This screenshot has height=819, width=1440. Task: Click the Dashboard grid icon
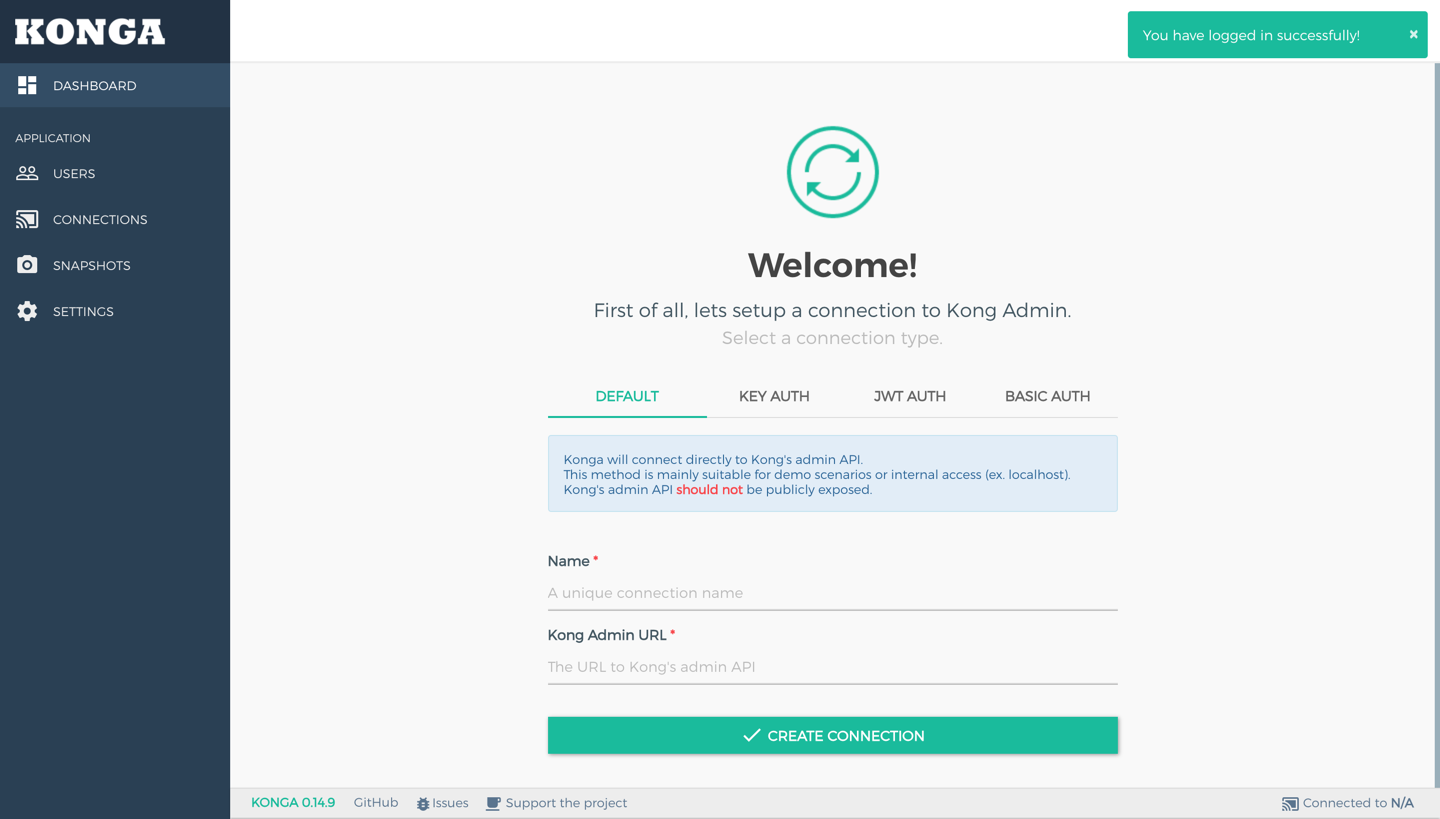click(x=27, y=86)
